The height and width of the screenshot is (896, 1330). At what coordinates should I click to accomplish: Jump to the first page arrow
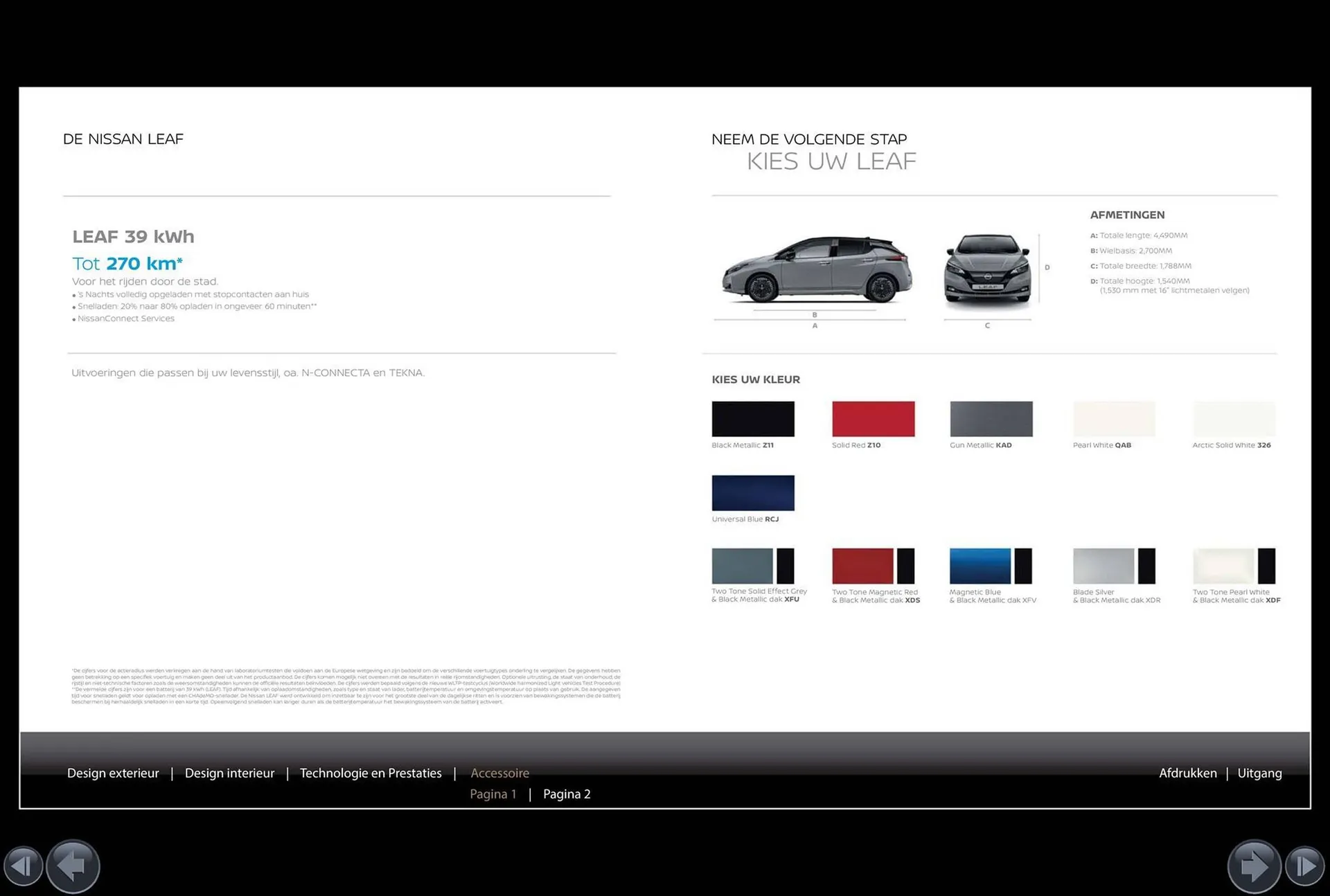[23, 866]
